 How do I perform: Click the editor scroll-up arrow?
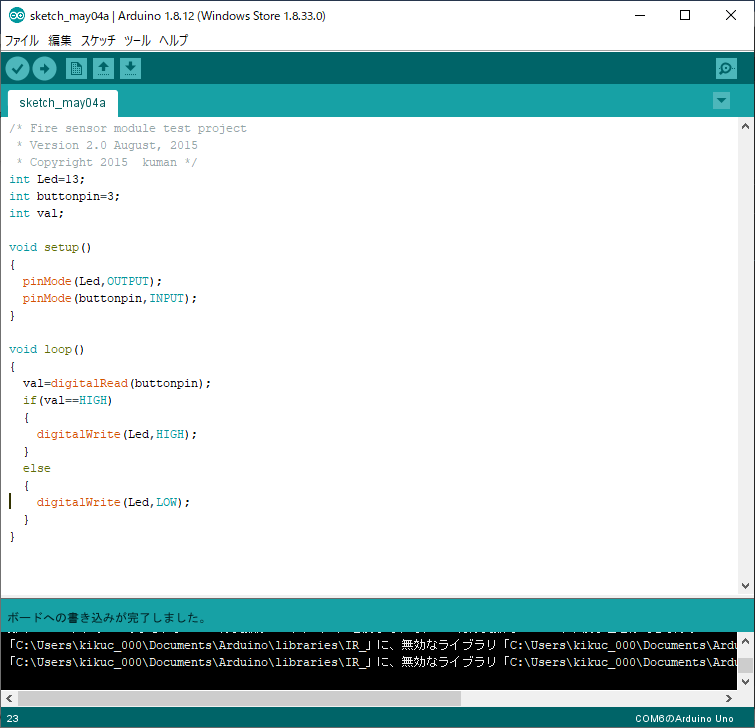point(745,126)
